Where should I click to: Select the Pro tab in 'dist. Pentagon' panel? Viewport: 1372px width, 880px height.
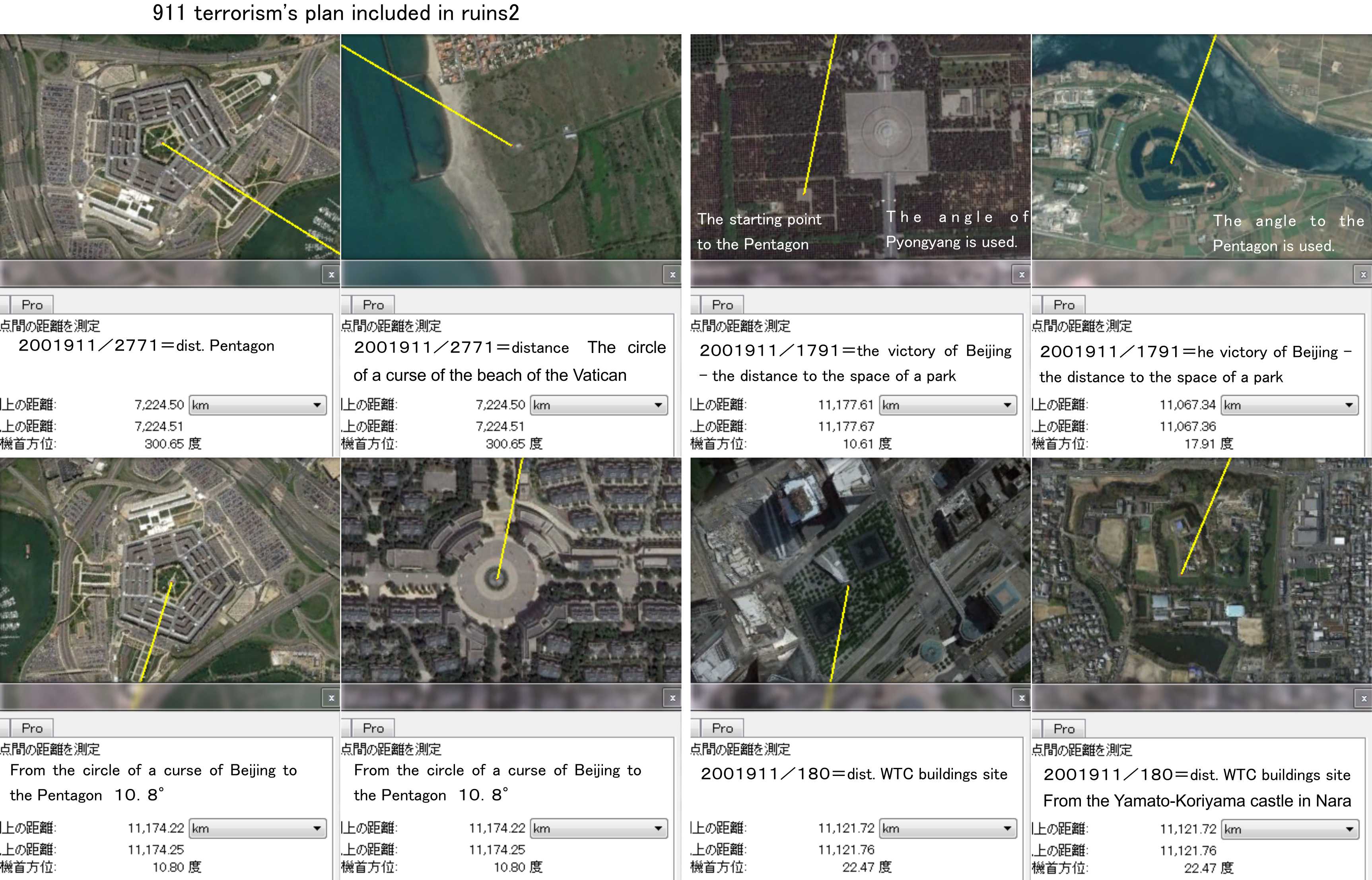pos(32,305)
